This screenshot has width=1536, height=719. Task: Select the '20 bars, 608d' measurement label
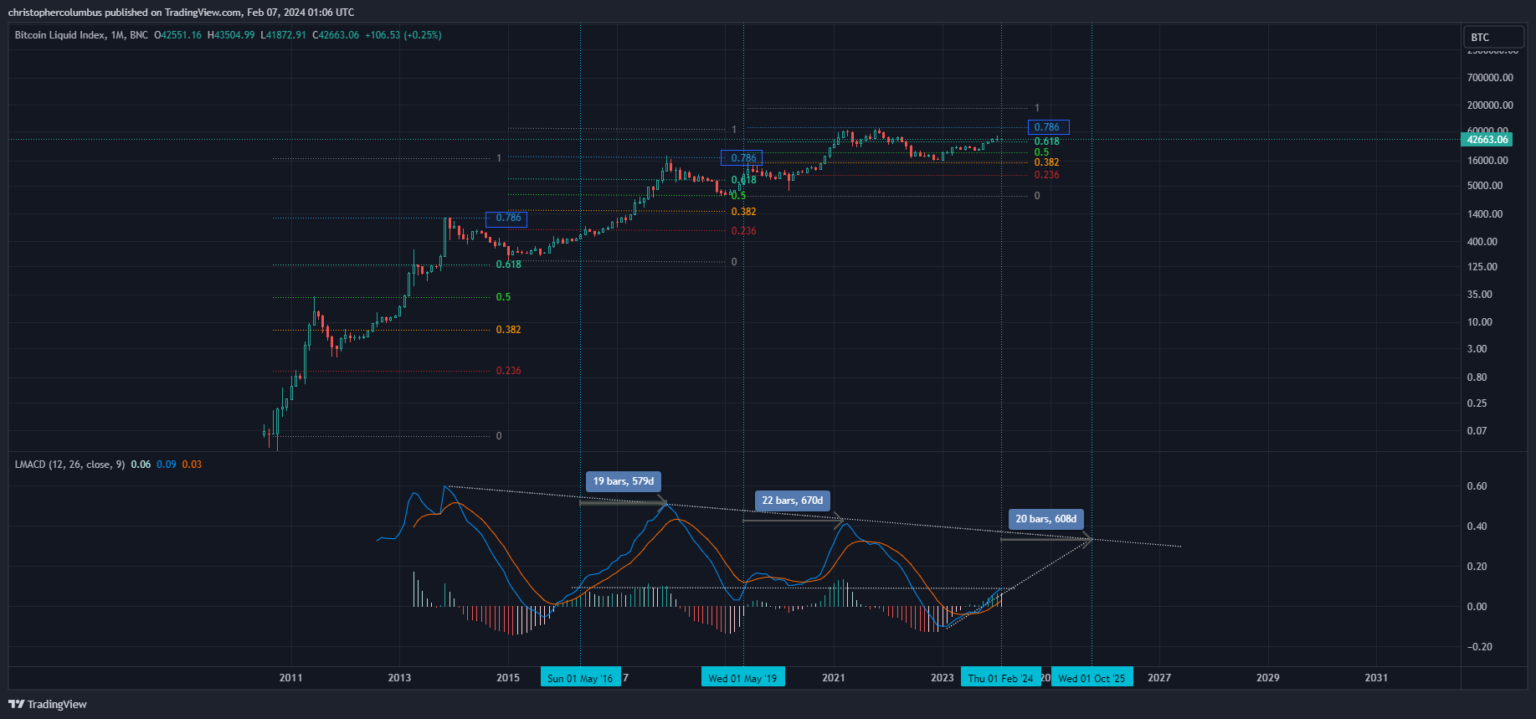1045,519
